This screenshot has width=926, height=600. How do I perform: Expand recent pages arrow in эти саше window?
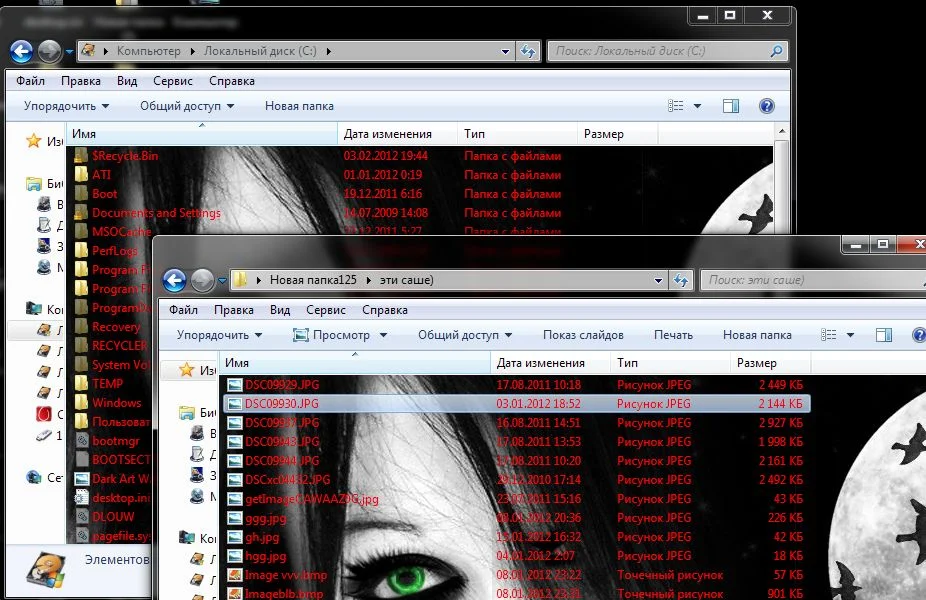(x=222, y=281)
